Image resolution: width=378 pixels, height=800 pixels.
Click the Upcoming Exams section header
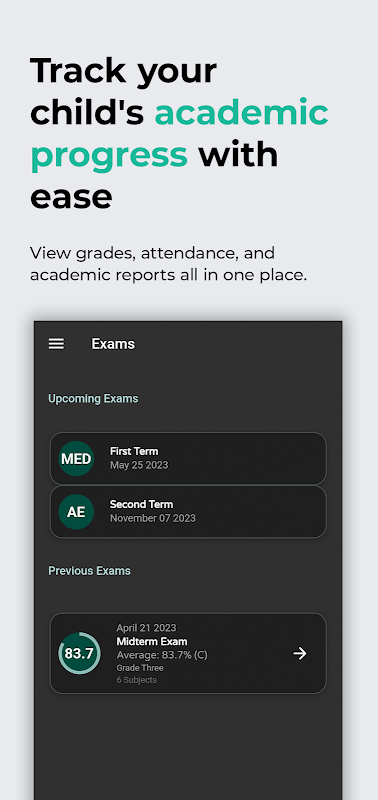point(93,398)
